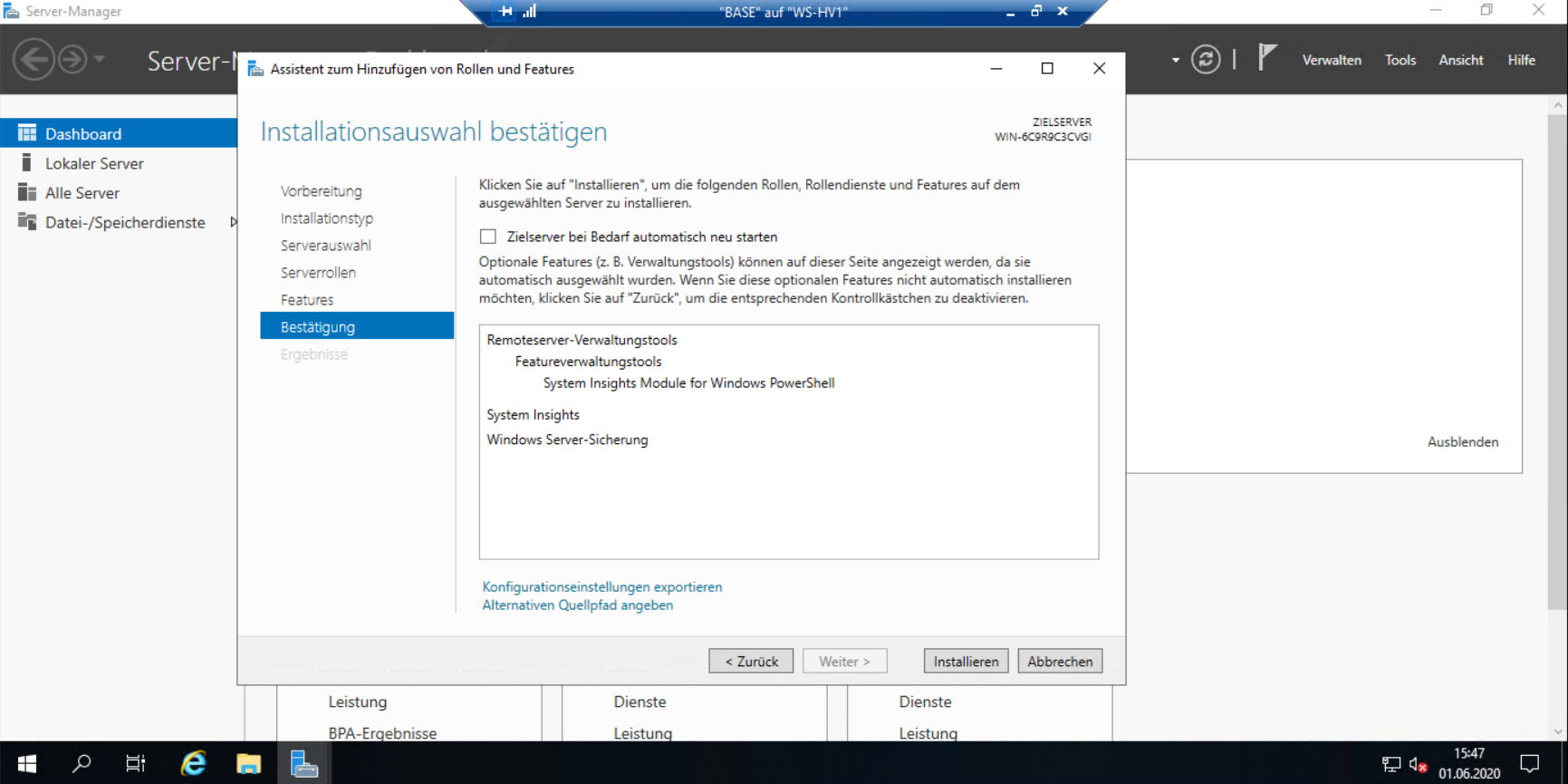The image size is (1568, 784).
Task: Click the < Zurück button
Action: tap(751, 661)
